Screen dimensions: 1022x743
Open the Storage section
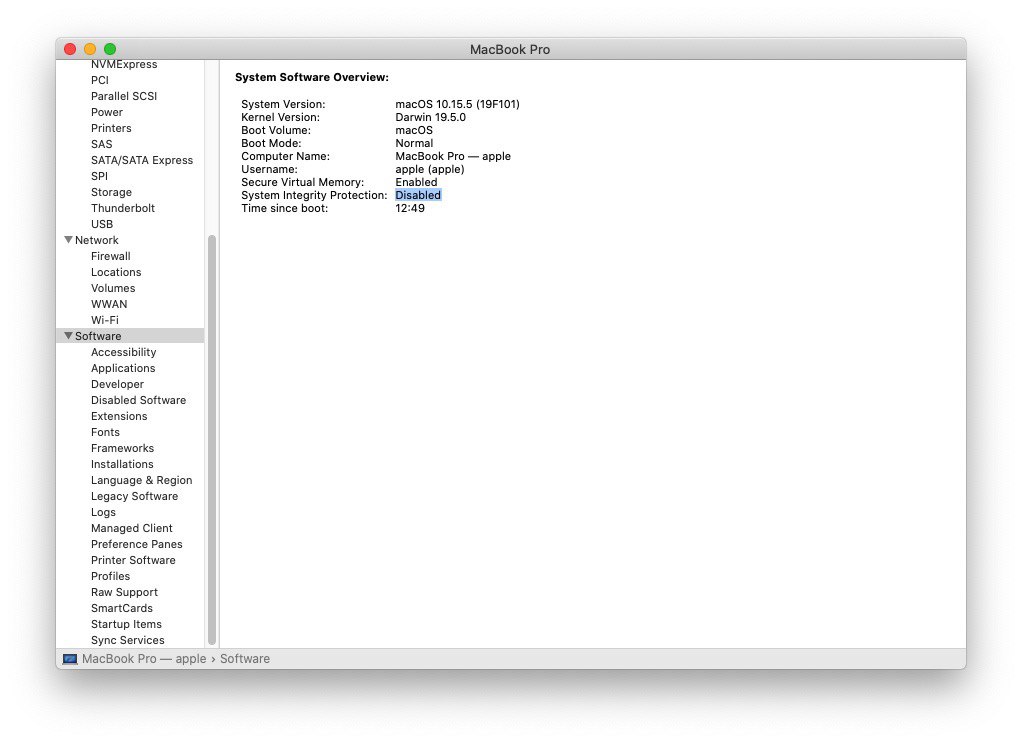point(111,192)
